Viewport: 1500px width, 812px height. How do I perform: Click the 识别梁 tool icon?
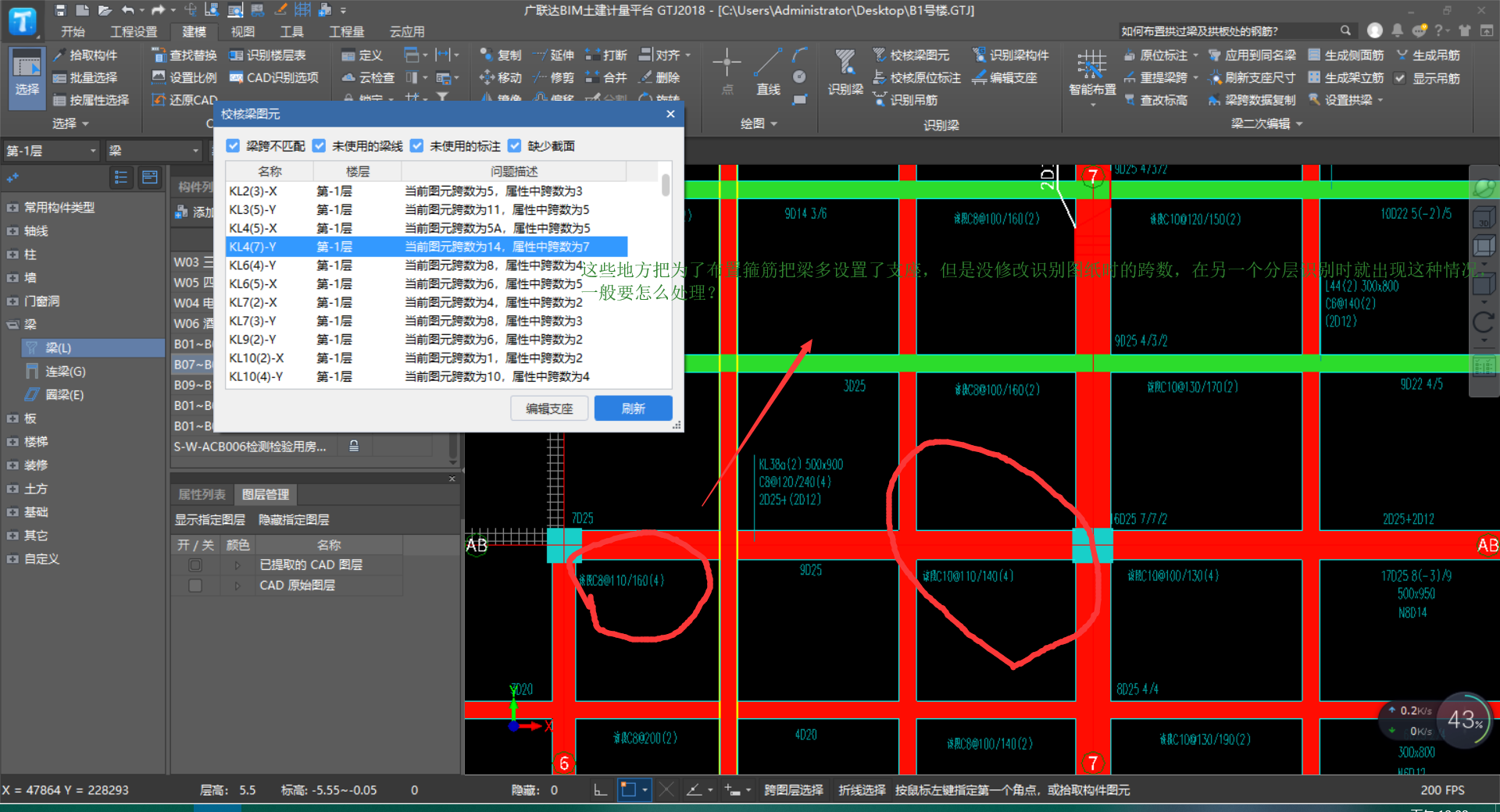845,73
